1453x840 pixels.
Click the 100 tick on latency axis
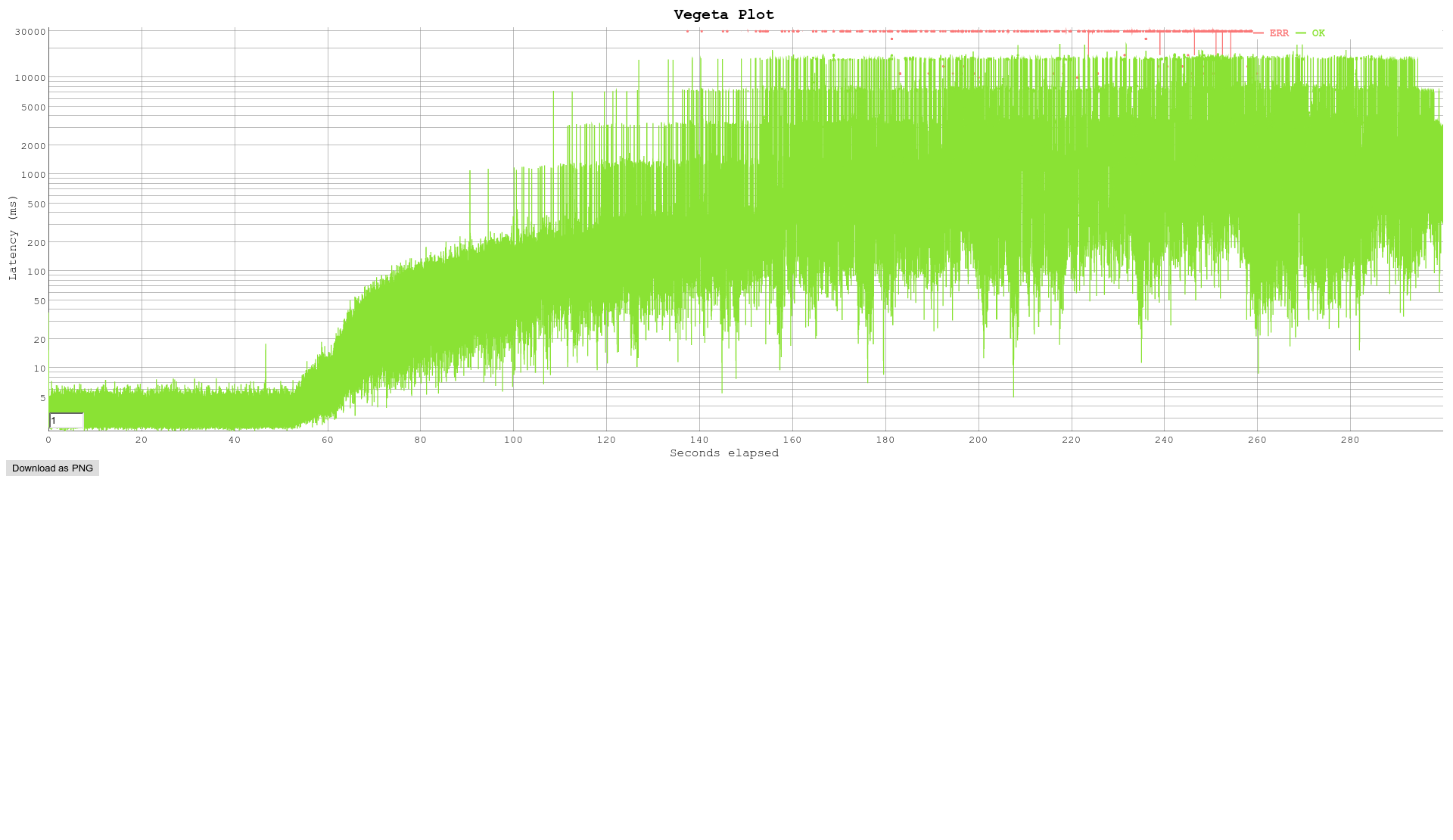(36, 272)
